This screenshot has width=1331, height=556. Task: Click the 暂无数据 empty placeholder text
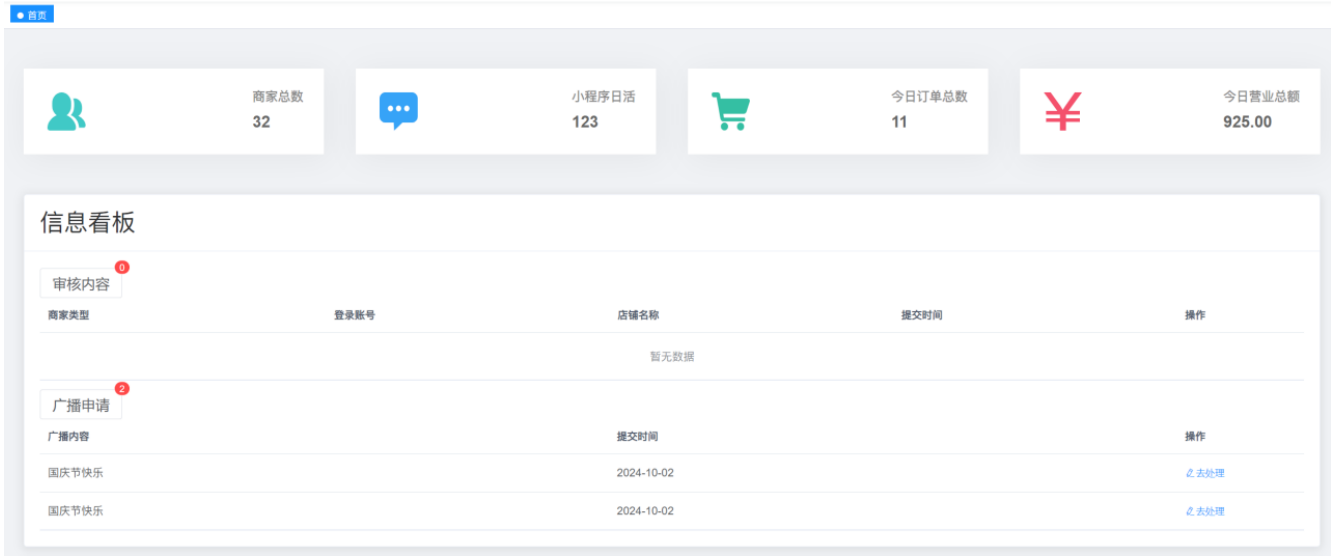tap(672, 356)
